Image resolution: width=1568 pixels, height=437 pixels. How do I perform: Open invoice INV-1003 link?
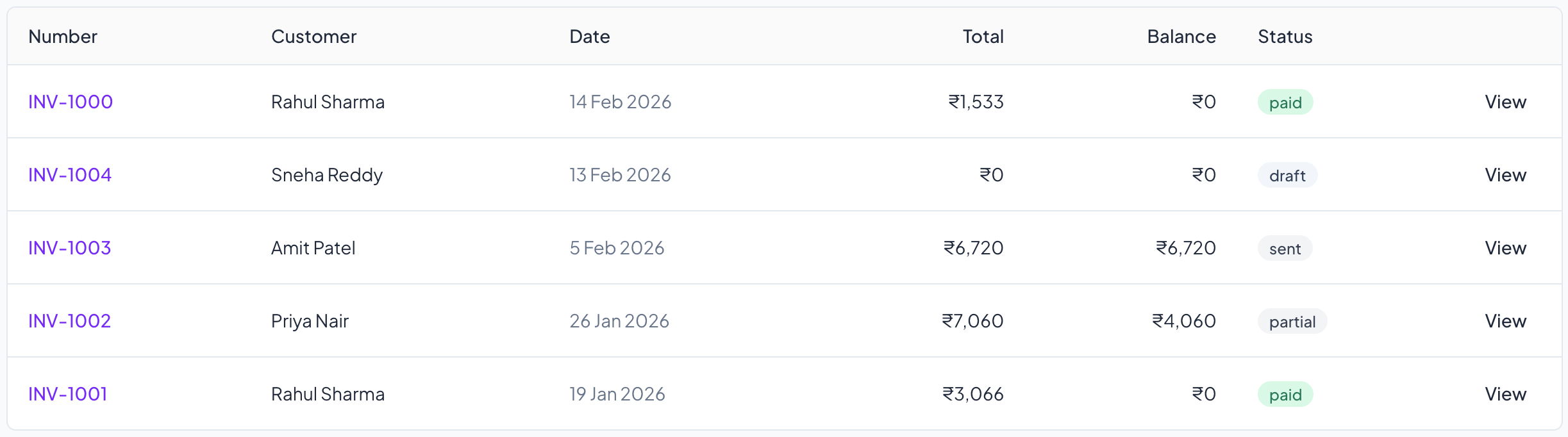click(70, 248)
